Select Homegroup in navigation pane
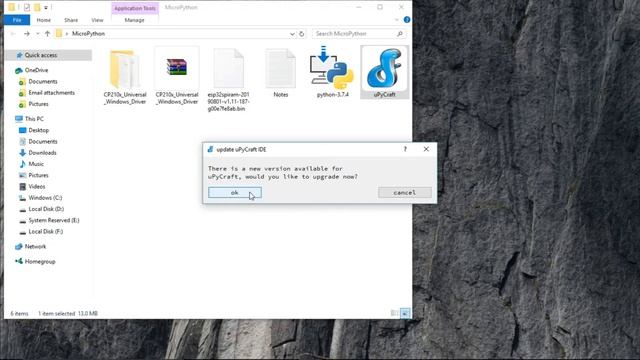The image size is (640, 360). click(40, 262)
